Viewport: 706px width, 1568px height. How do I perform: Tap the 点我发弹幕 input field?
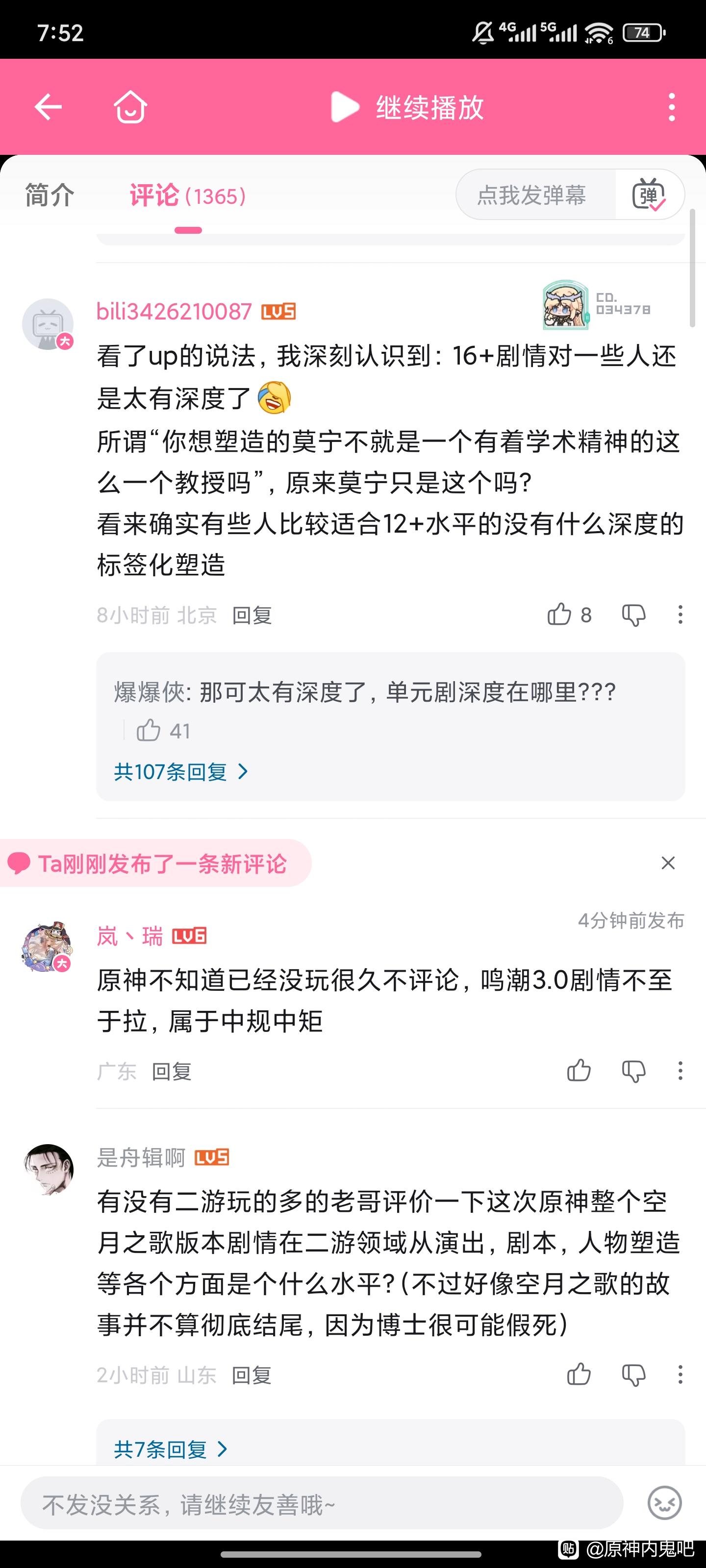(x=532, y=196)
